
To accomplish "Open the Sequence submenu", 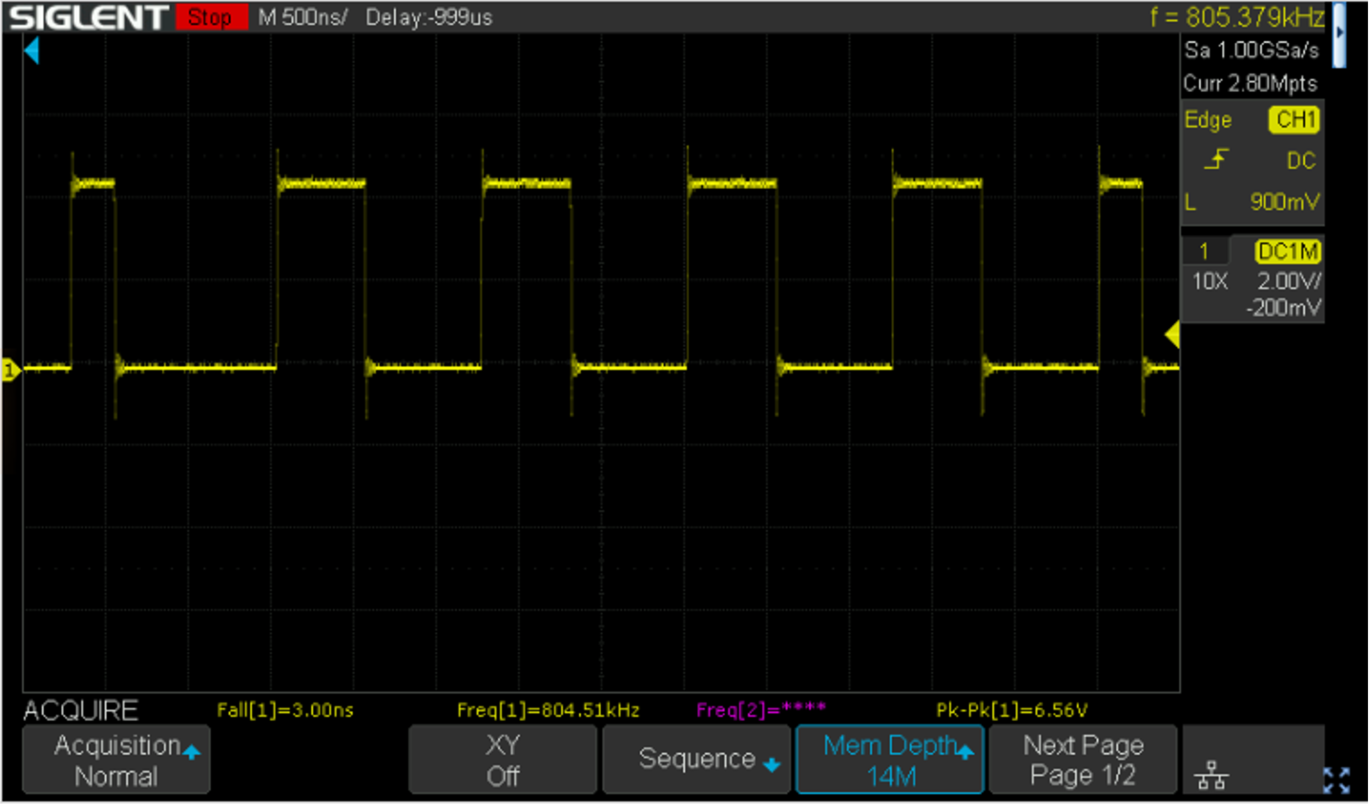I will click(x=696, y=760).
